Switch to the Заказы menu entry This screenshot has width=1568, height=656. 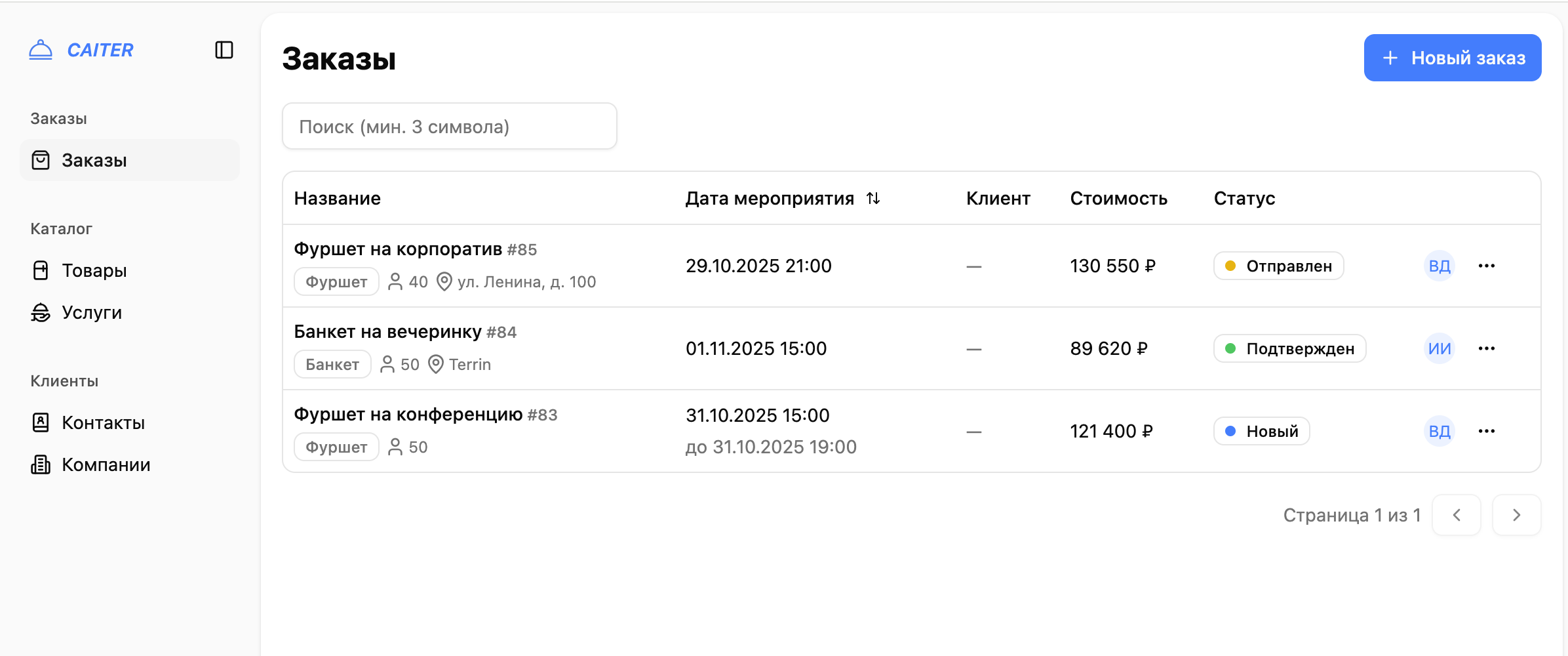(94, 159)
